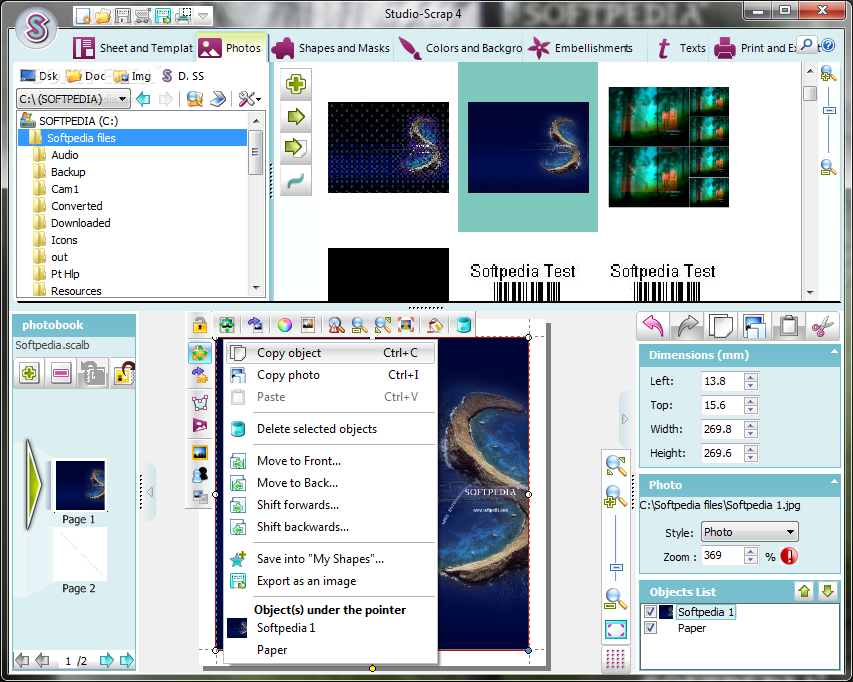Viewport: 853px width, 682px height.
Task: Click the red exclamation zoom warning icon
Action: pyautogui.click(x=789, y=556)
